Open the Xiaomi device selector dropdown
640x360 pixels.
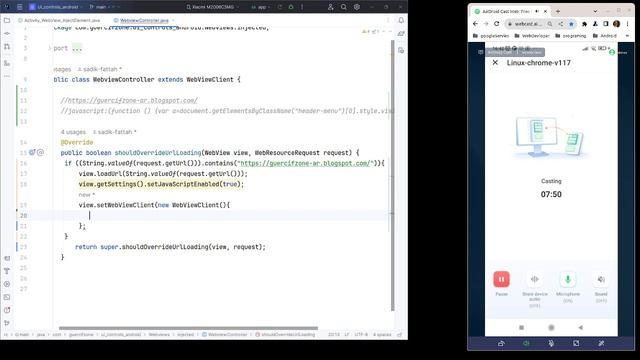coord(212,7)
